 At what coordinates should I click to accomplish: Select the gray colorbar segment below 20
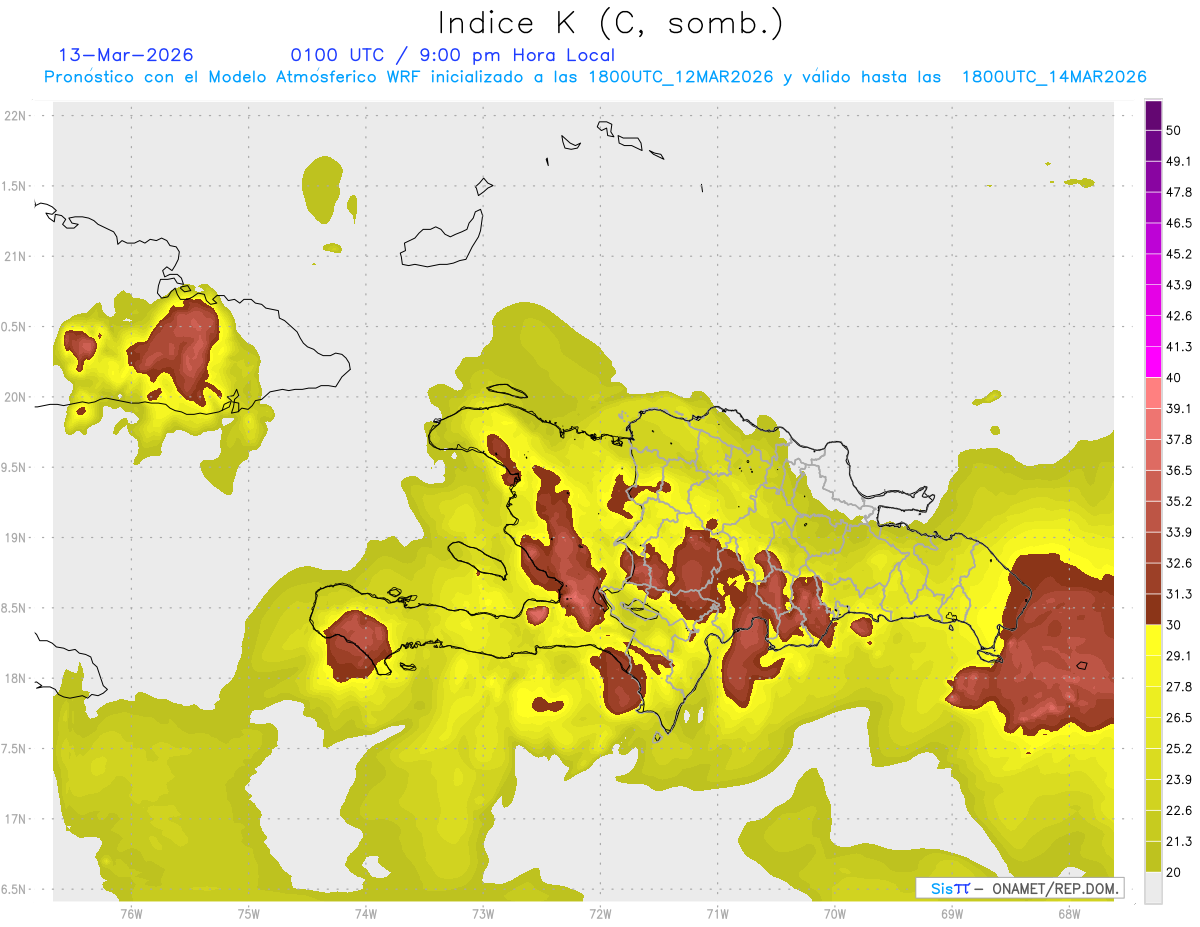tap(1154, 888)
